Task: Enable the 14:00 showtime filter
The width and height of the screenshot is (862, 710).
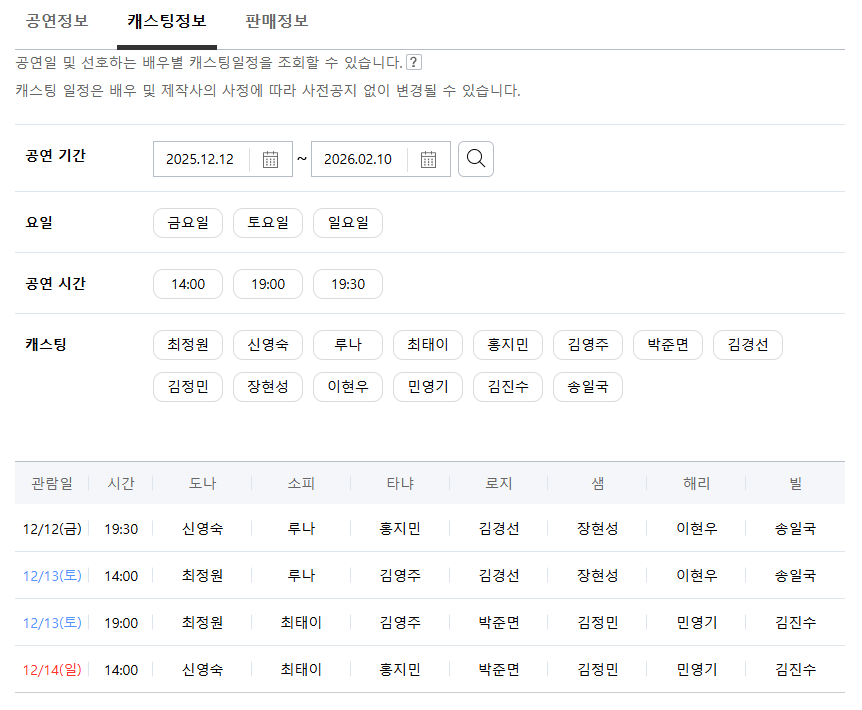Action: [187, 284]
